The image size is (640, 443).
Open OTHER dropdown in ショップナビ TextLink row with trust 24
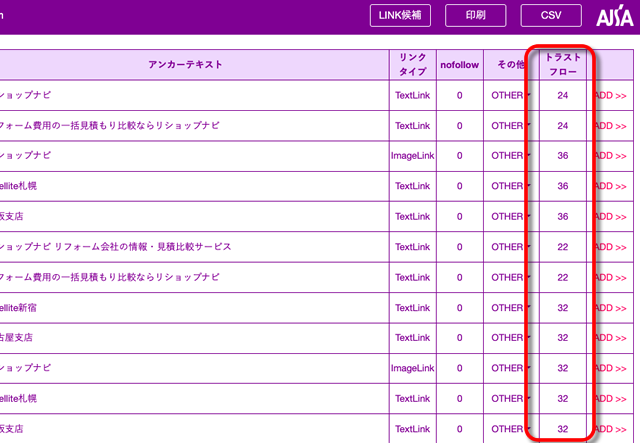click(x=511, y=96)
